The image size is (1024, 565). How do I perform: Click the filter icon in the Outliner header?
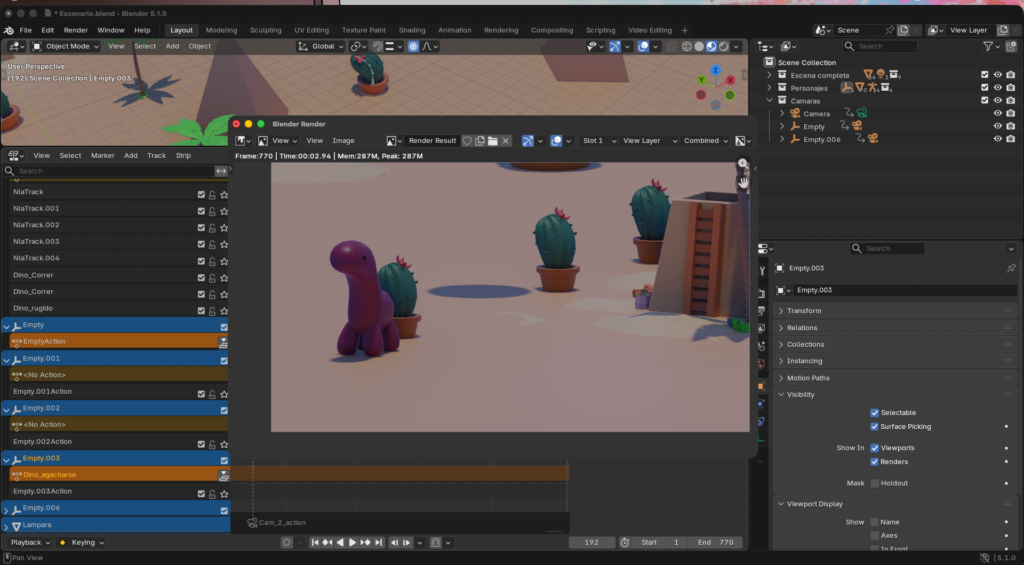pos(987,46)
